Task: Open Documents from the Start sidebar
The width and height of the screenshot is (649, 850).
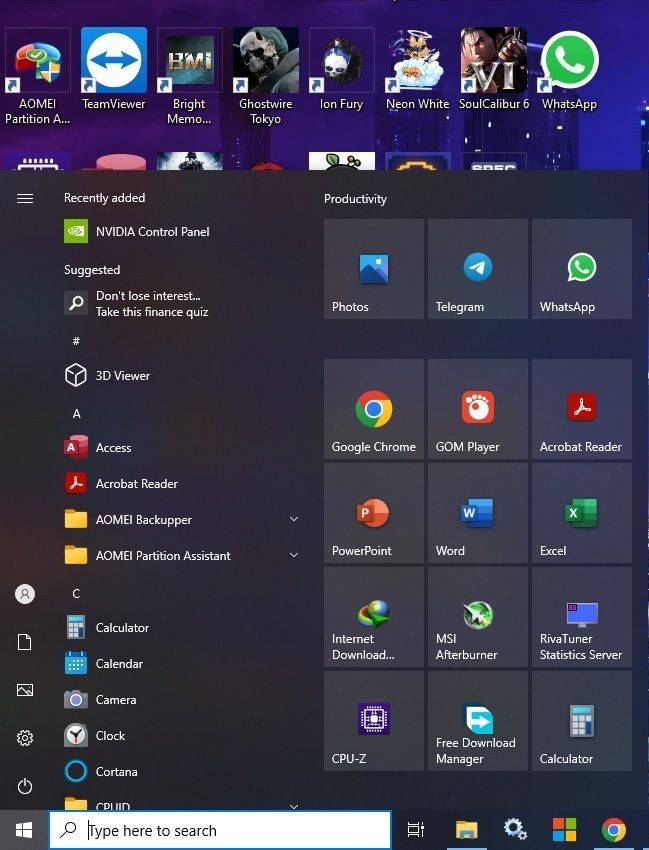Action: [x=25, y=642]
